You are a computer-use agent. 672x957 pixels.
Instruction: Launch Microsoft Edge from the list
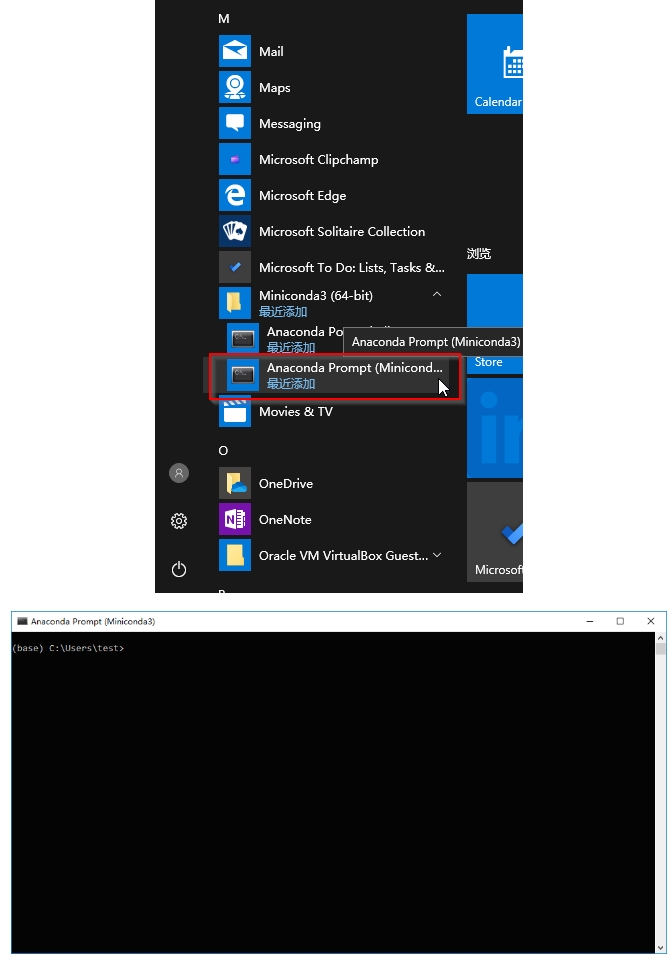235,196
